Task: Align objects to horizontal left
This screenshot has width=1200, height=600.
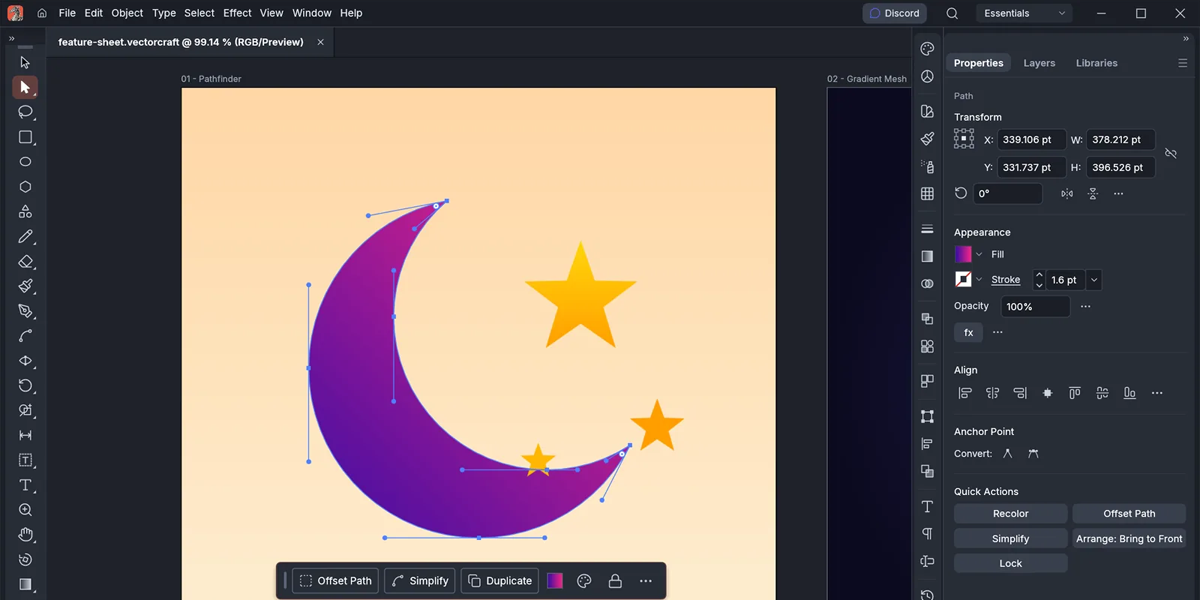Action: click(965, 393)
